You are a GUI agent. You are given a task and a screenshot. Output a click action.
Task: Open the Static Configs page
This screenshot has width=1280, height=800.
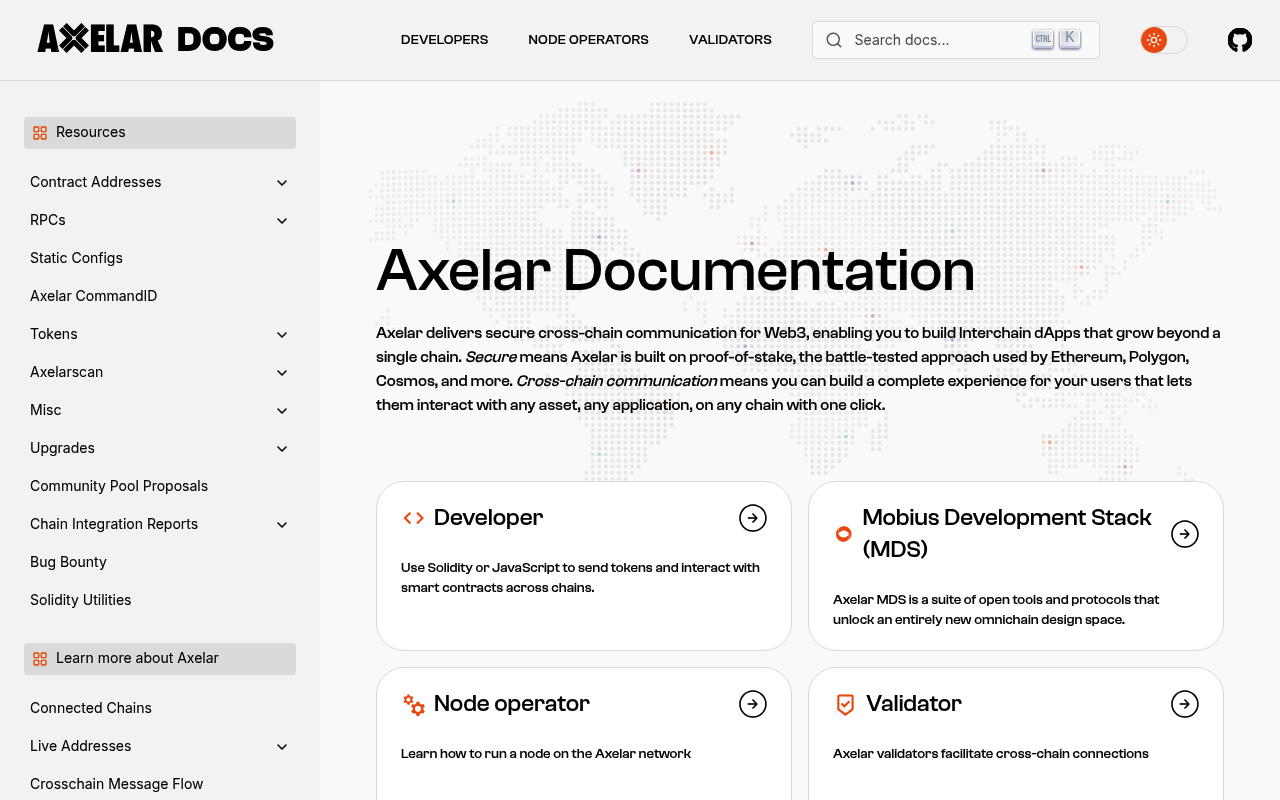(x=76, y=258)
